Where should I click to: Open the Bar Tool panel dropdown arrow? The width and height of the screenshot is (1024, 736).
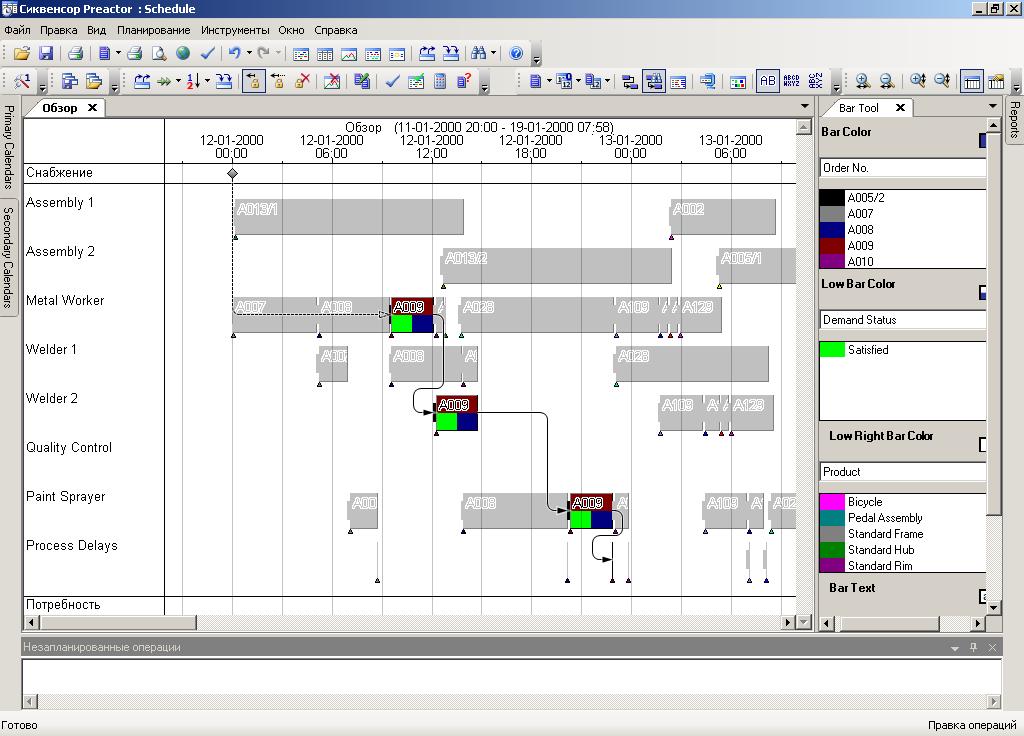click(x=993, y=106)
